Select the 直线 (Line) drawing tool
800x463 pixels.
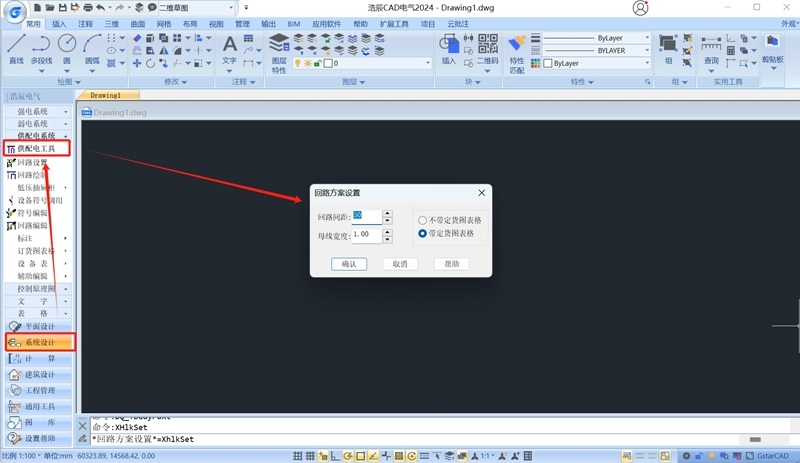coord(16,49)
